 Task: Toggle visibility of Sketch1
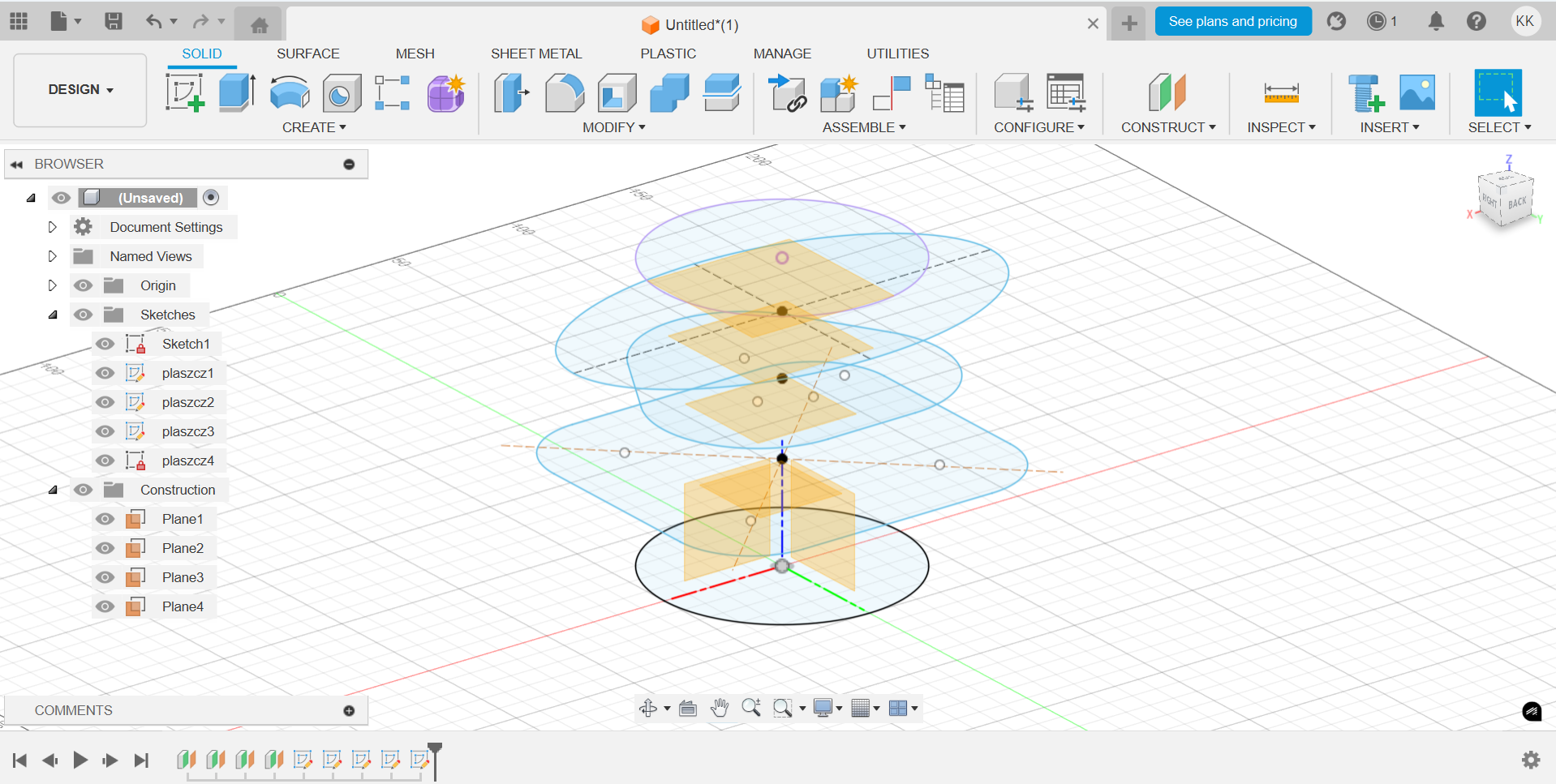point(105,344)
